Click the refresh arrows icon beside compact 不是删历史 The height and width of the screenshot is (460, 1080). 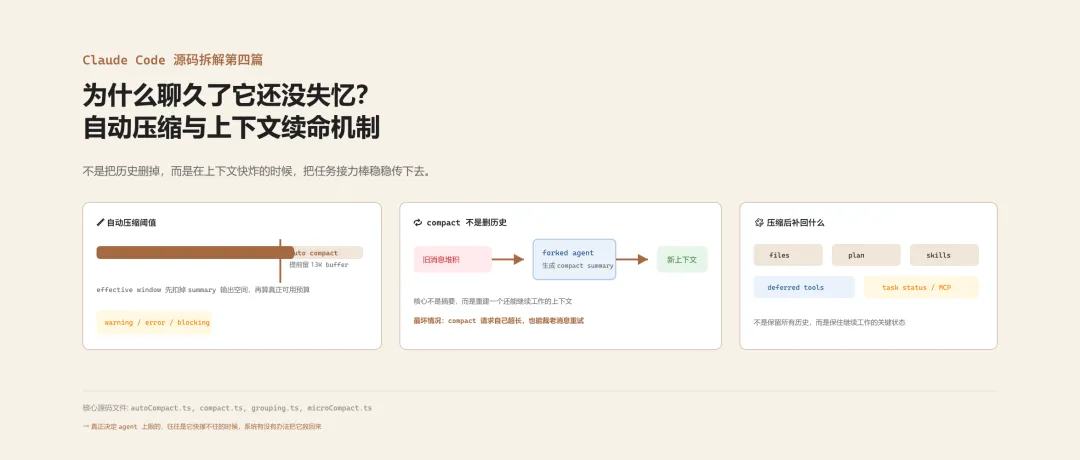click(x=417, y=222)
